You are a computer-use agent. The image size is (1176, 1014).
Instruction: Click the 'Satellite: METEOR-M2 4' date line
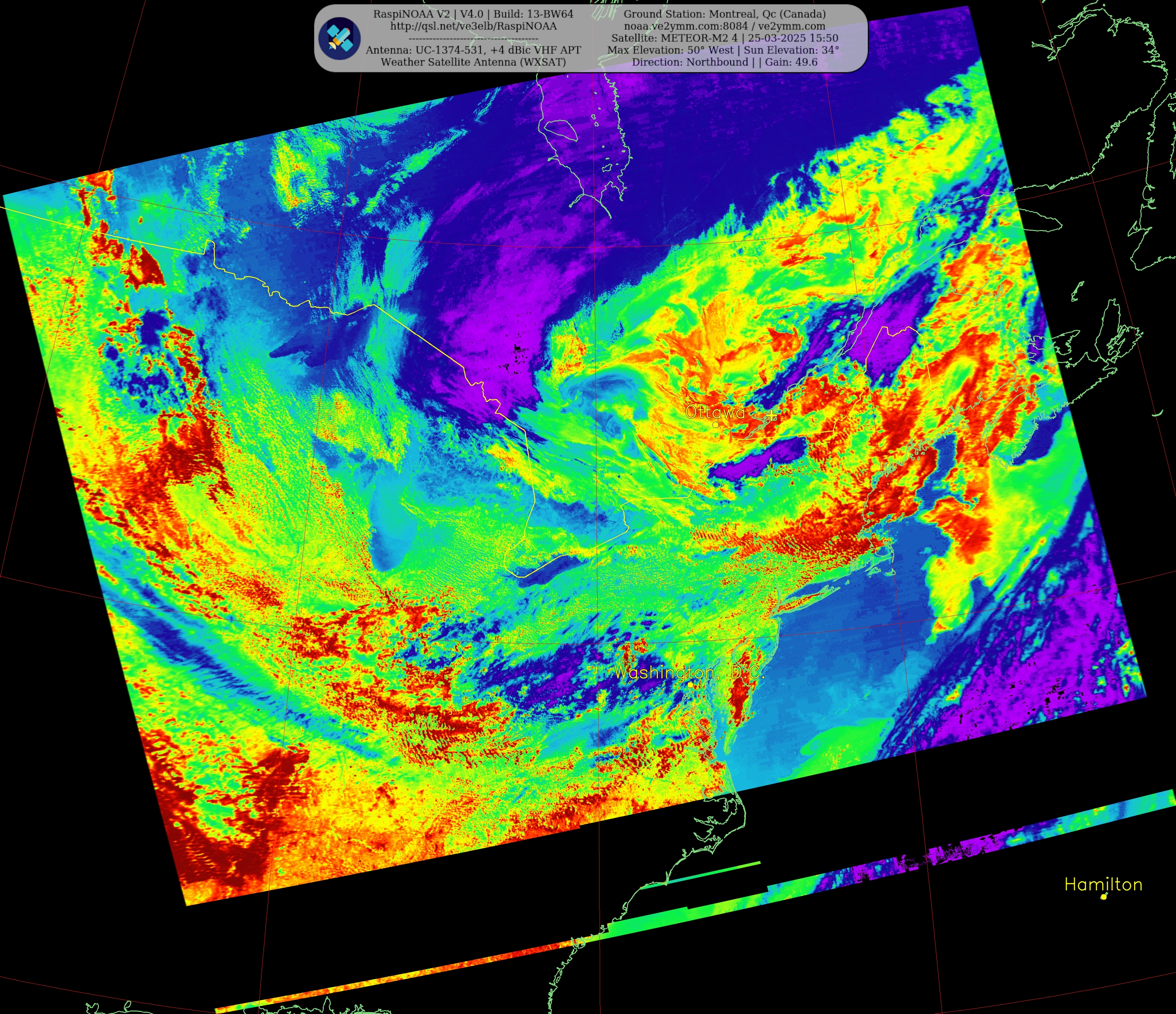click(725, 38)
